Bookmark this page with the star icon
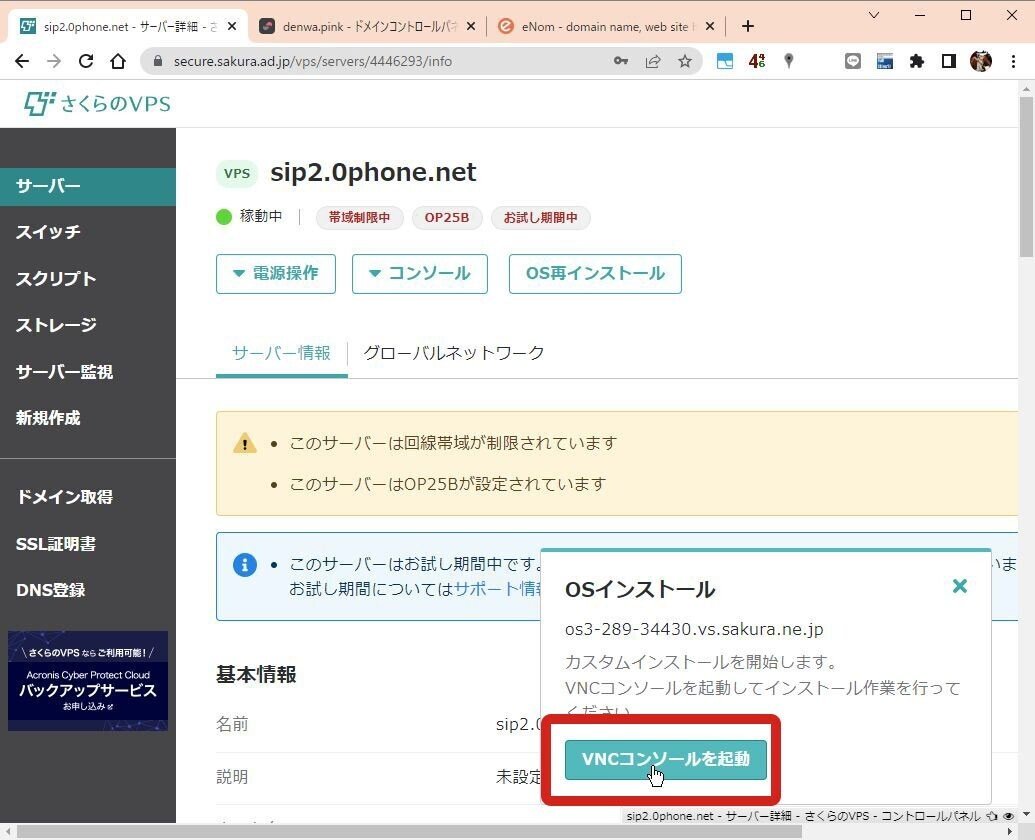The width and height of the screenshot is (1035, 840). coord(685,61)
